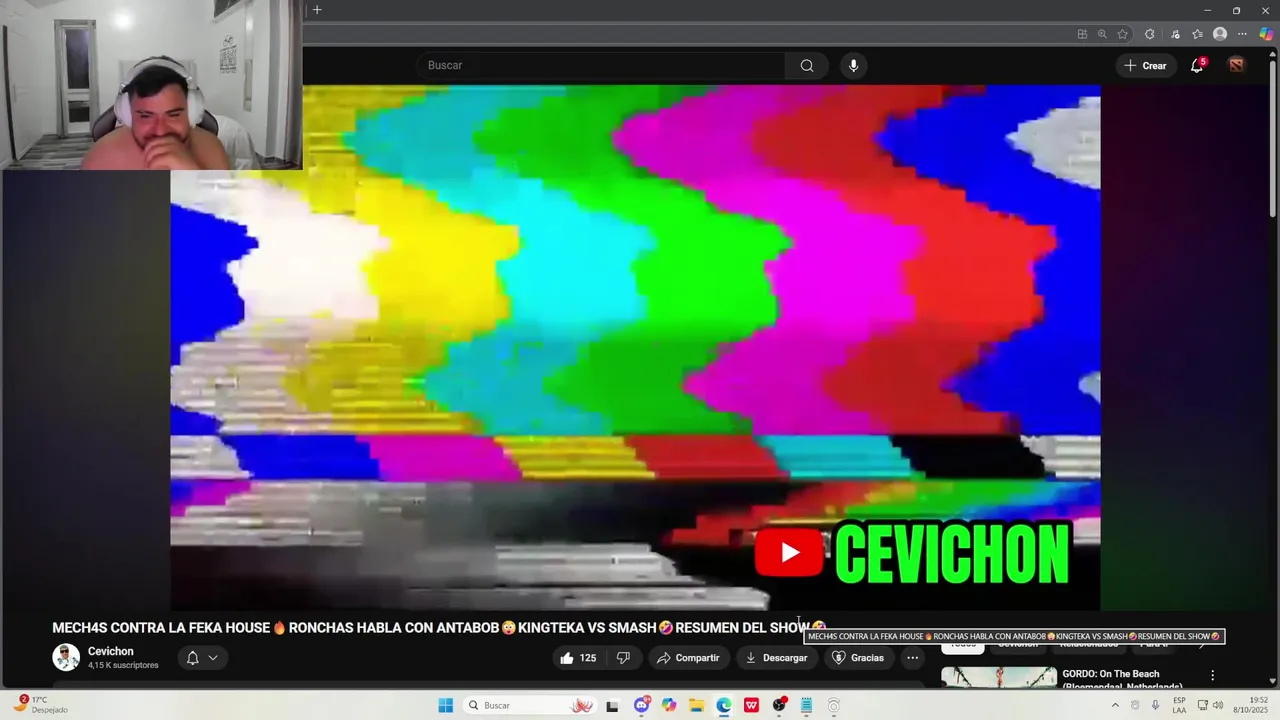Click the Crear button
Viewport: 1280px width, 720px height.
click(x=1145, y=66)
